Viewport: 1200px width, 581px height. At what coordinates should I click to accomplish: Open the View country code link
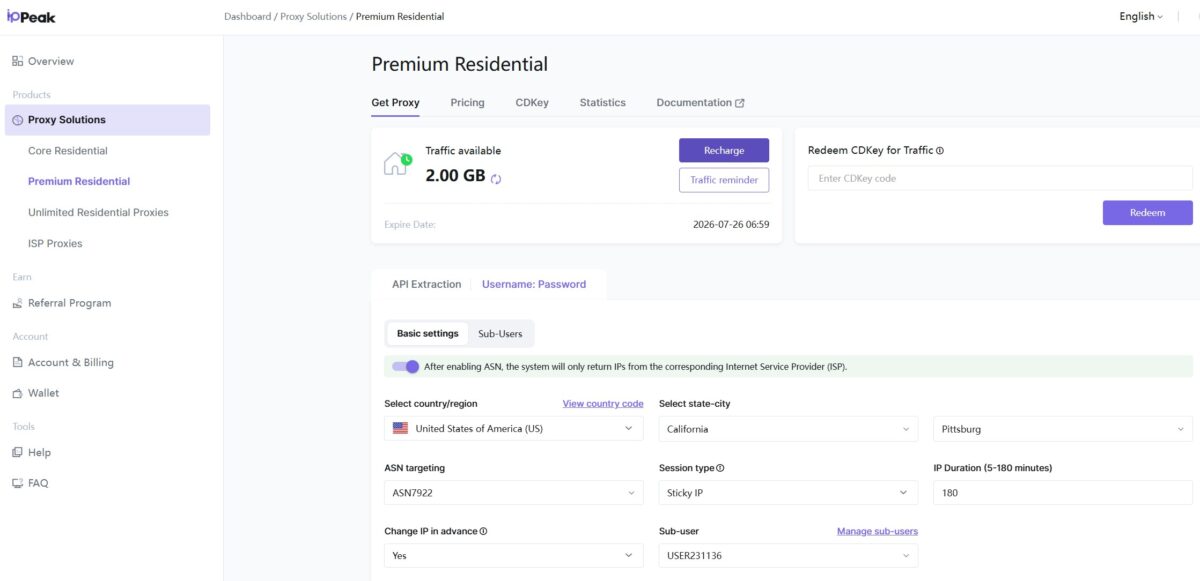tap(603, 404)
